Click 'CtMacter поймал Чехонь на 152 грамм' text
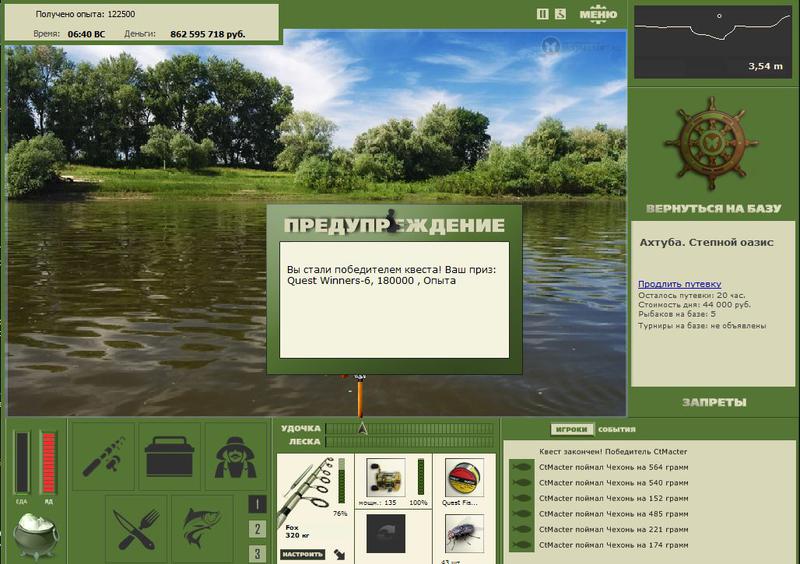 point(613,498)
